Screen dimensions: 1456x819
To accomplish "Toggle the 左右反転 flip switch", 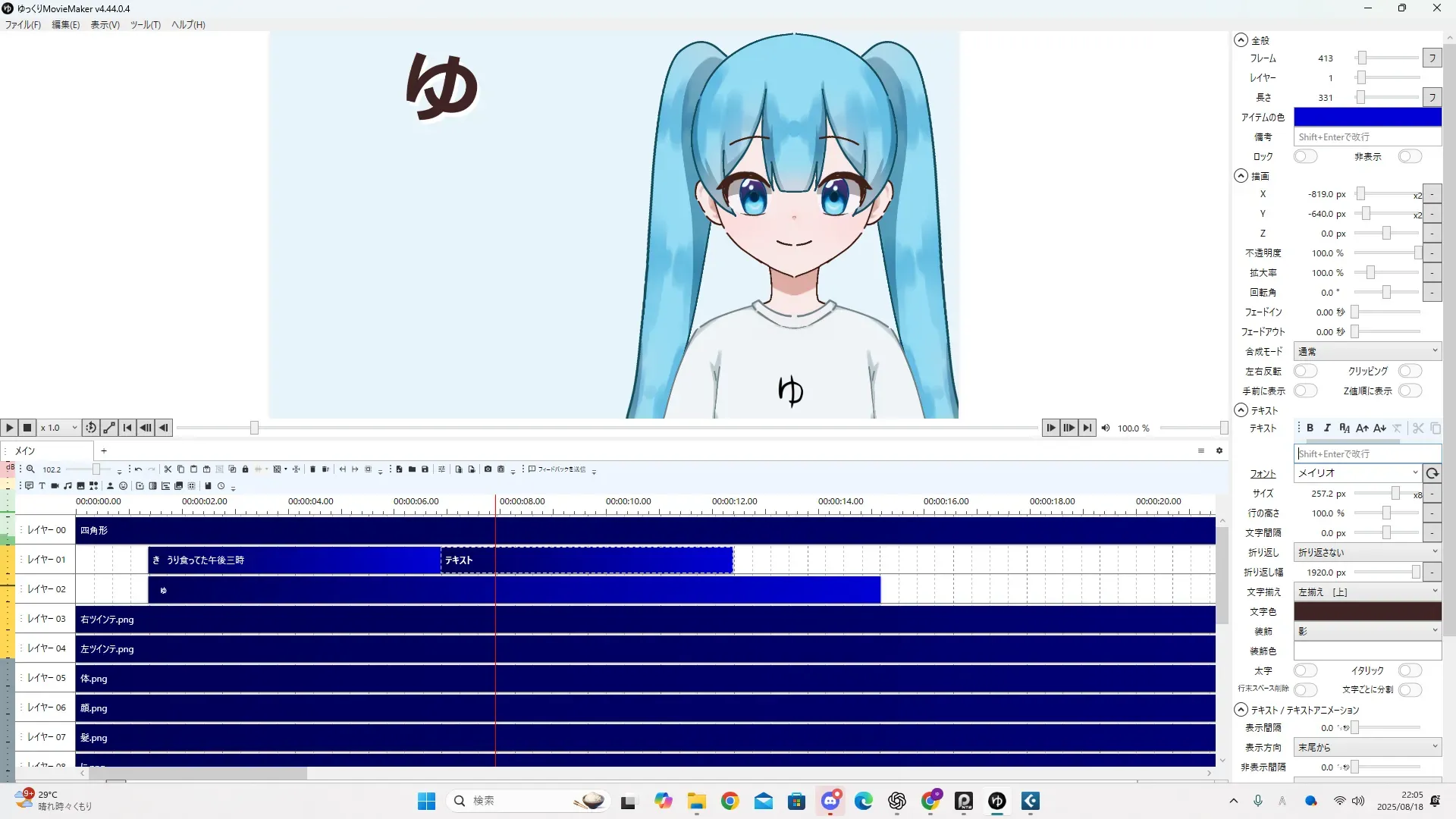I will (x=1305, y=371).
